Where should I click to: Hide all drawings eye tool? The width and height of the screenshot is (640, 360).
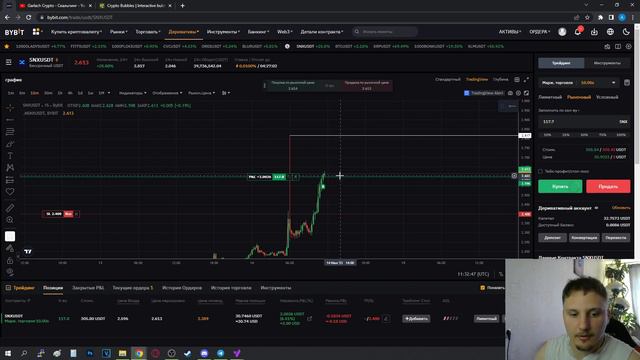click(10, 272)
